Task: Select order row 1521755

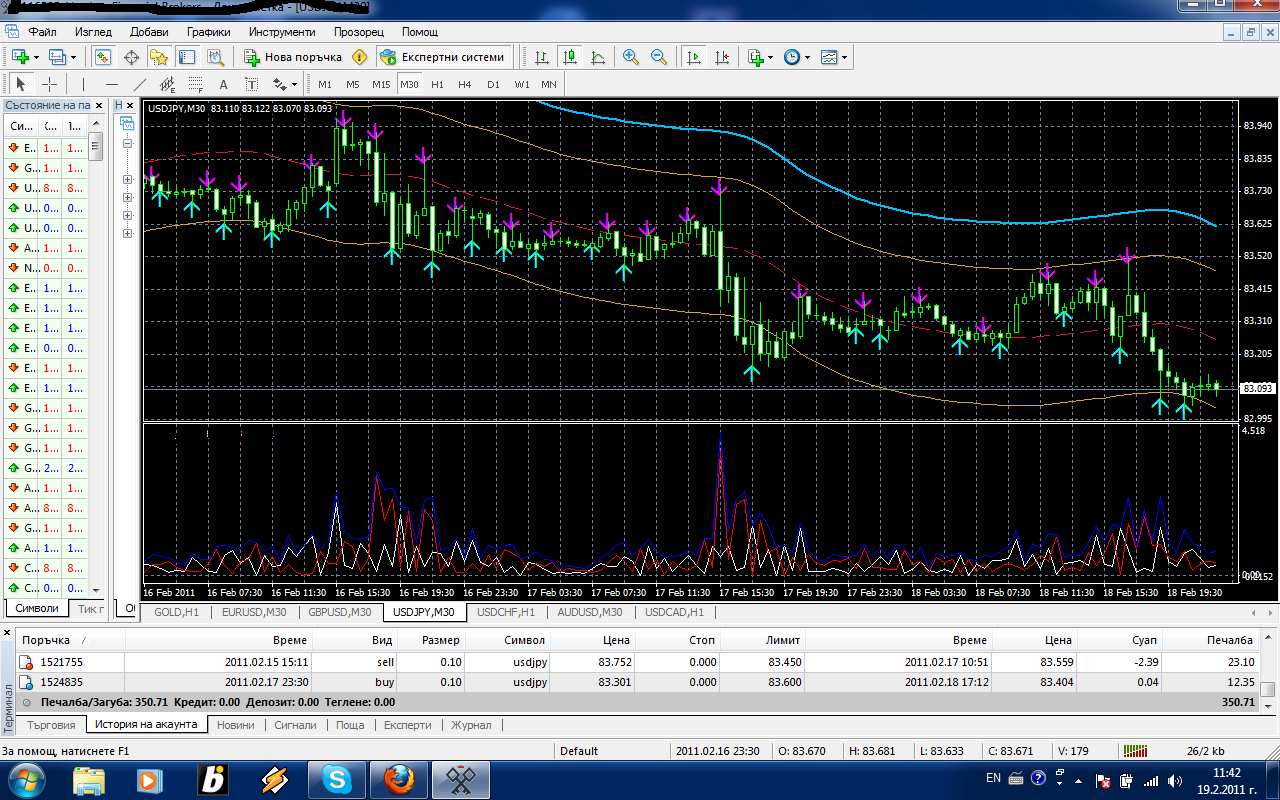Action: click(636, 662)
